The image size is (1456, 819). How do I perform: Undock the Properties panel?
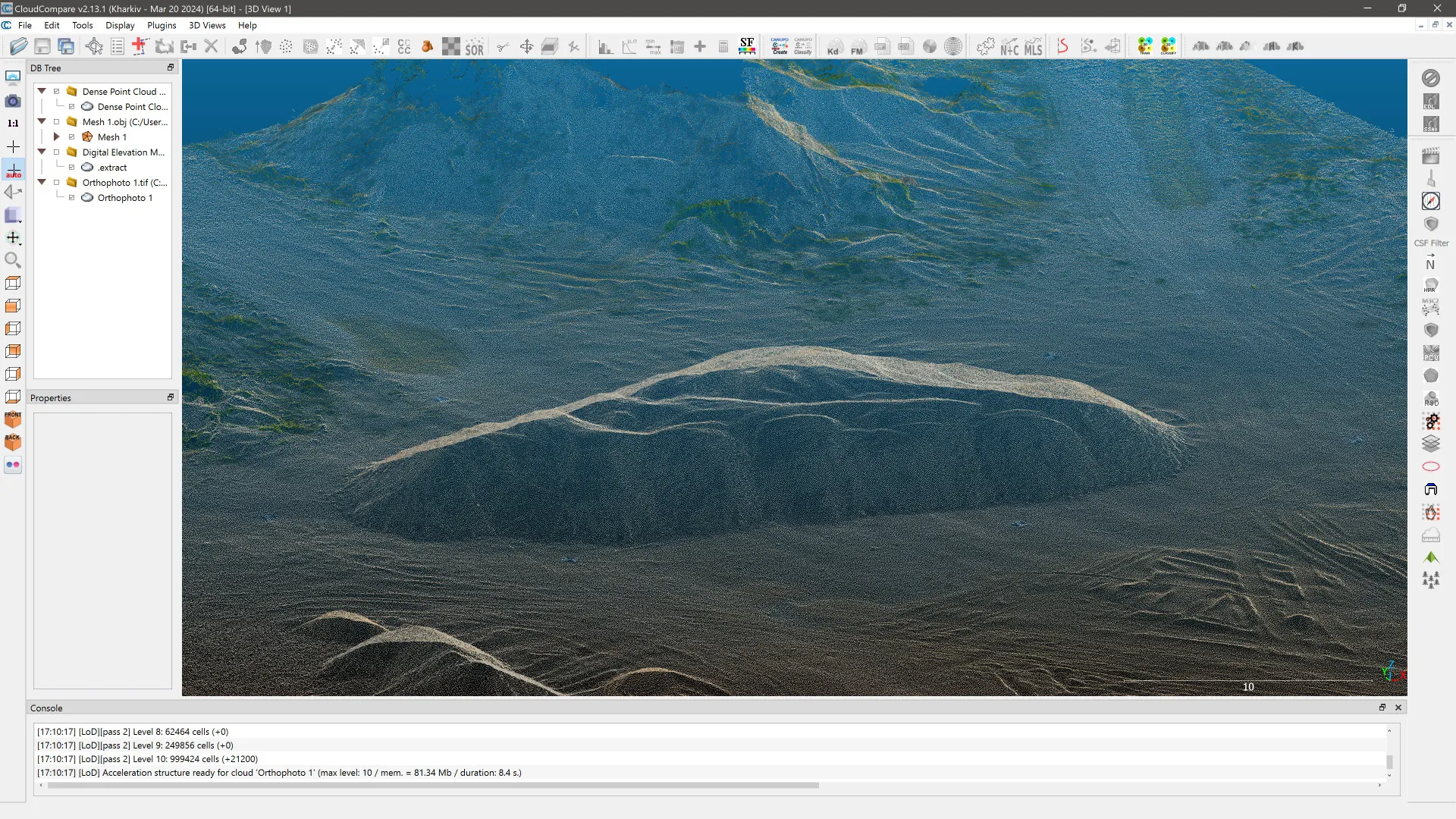[x=171, y=397]
